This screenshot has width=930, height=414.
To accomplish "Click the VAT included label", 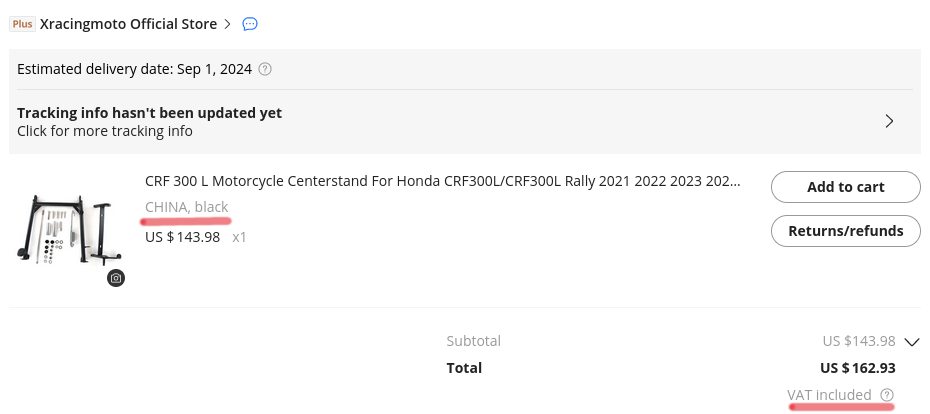I will [829, 395].
